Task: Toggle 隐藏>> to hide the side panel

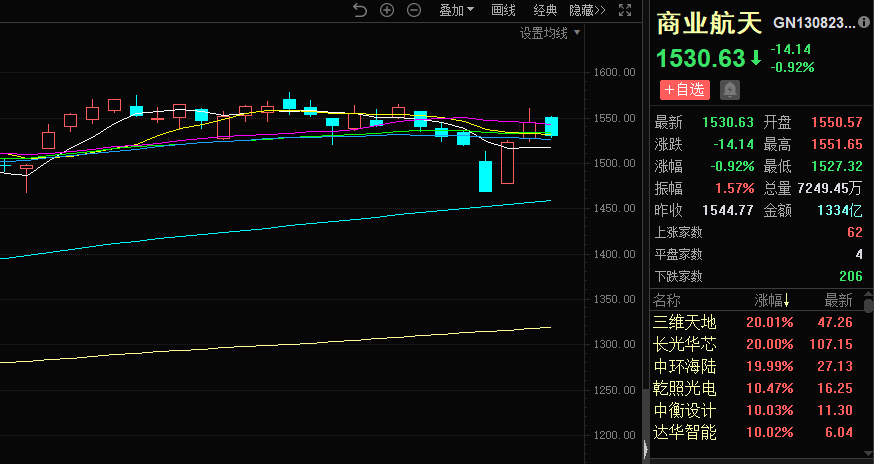Action: 587,10
